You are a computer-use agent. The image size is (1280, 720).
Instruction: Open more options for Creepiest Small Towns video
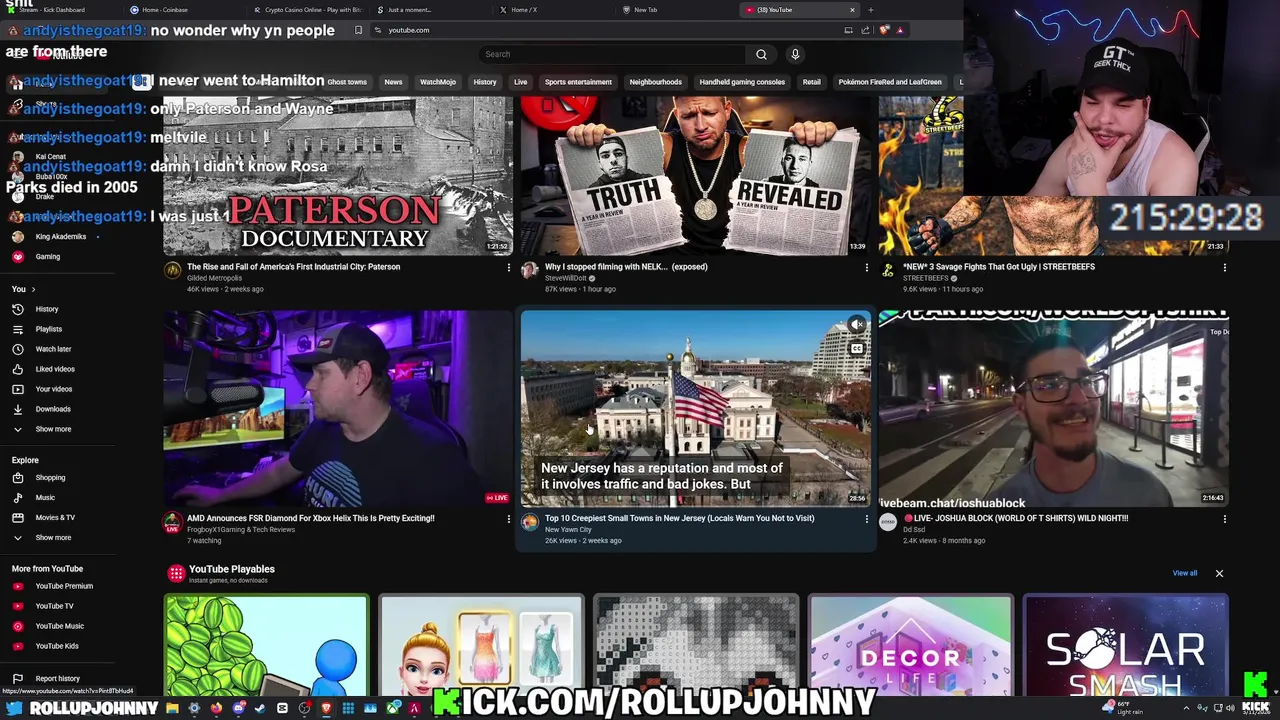coord(866,519)
